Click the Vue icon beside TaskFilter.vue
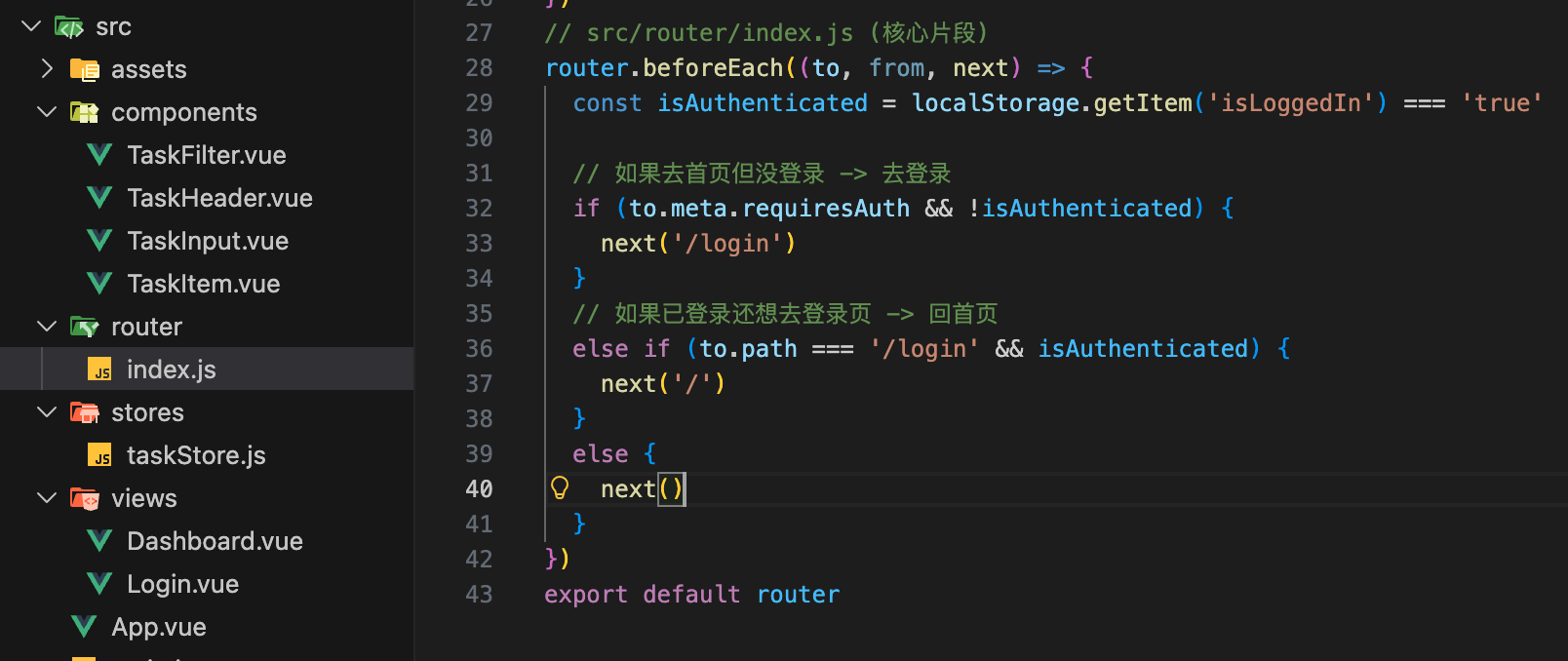The image size is (1568, 661). click(x=98, y=155)
